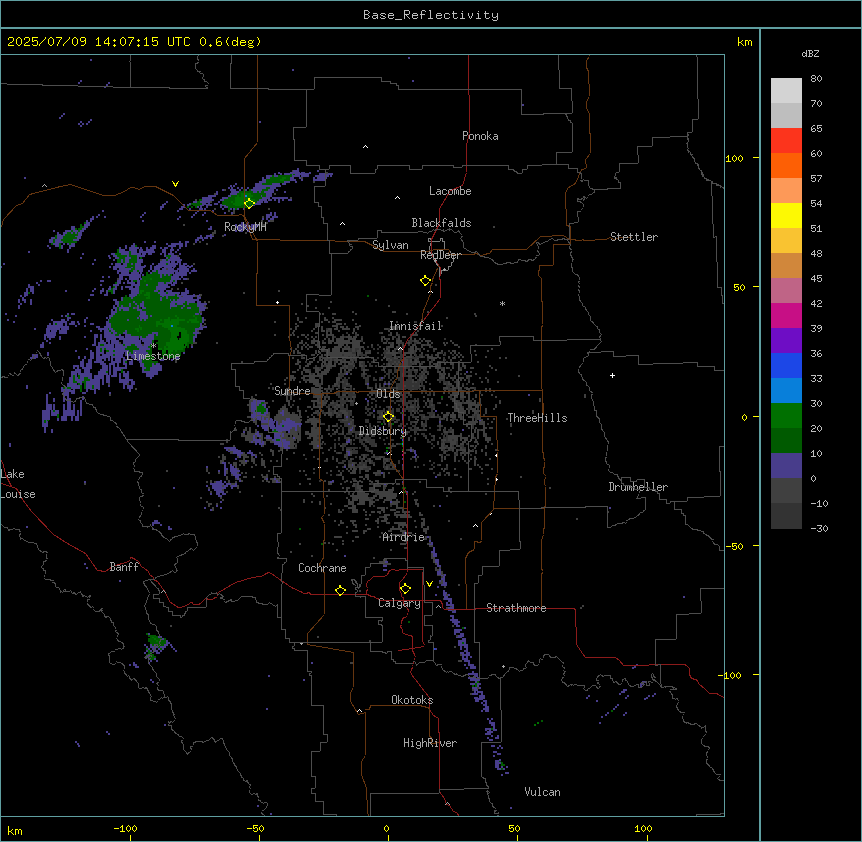
Task: Click the Sylvan town label
Action: tap(390, 245)
